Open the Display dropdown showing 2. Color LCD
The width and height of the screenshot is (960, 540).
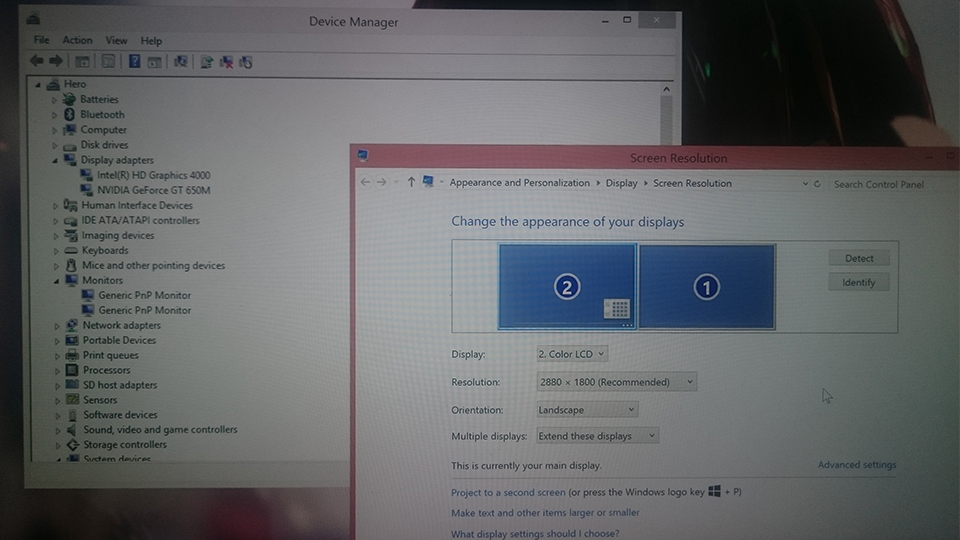click(x=572, y=354)
